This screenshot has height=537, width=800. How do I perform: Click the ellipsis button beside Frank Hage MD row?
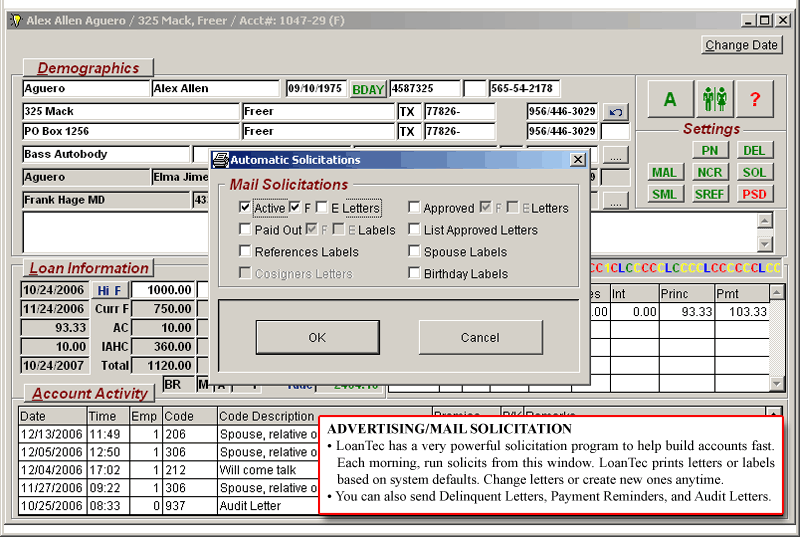click(616, 200)
